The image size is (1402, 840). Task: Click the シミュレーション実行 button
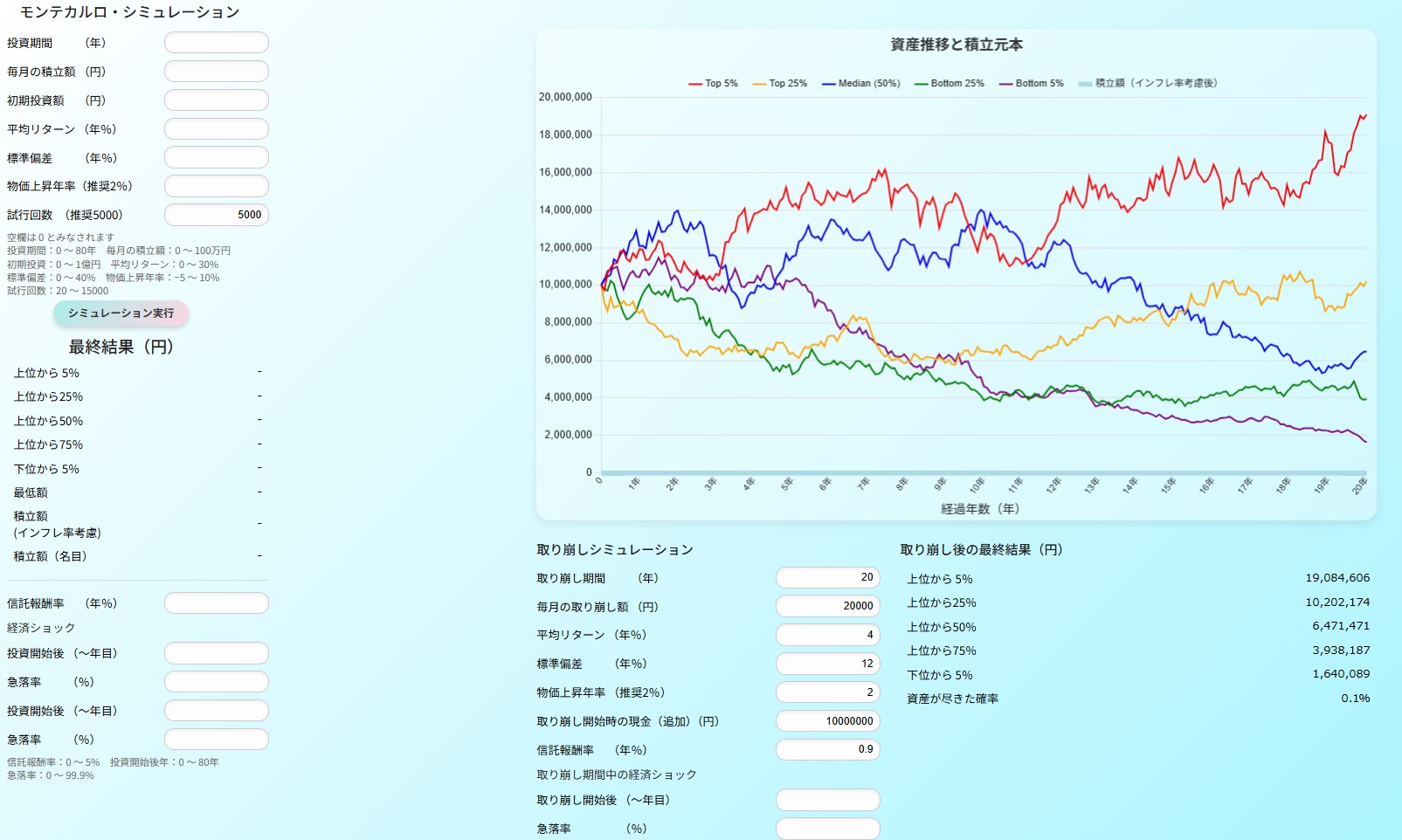click(121, 313)
